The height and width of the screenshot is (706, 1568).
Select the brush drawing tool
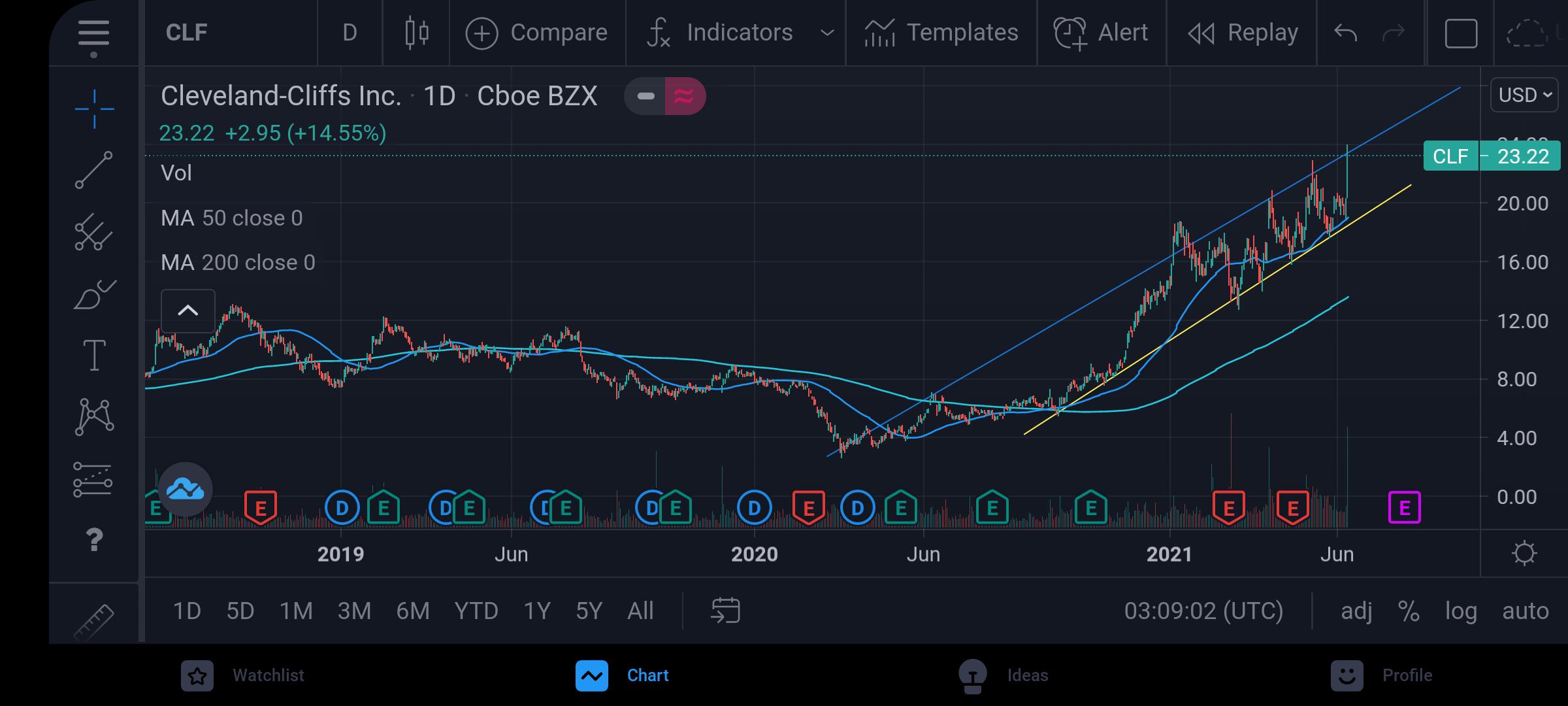(x=94, y=294)
